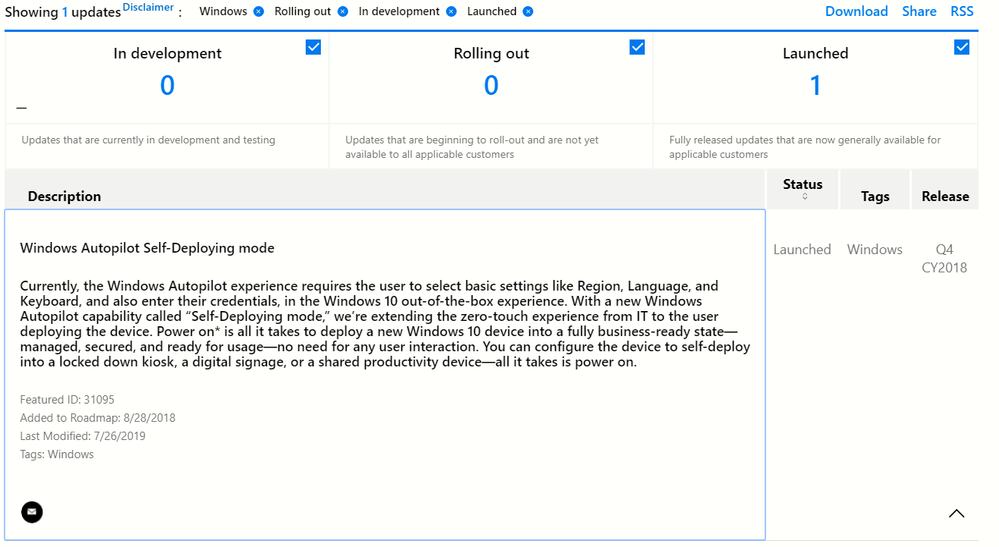Viewport: 999px width, 547px height.
Task: Click the Tags: Windows line
Action: point(57,454)
